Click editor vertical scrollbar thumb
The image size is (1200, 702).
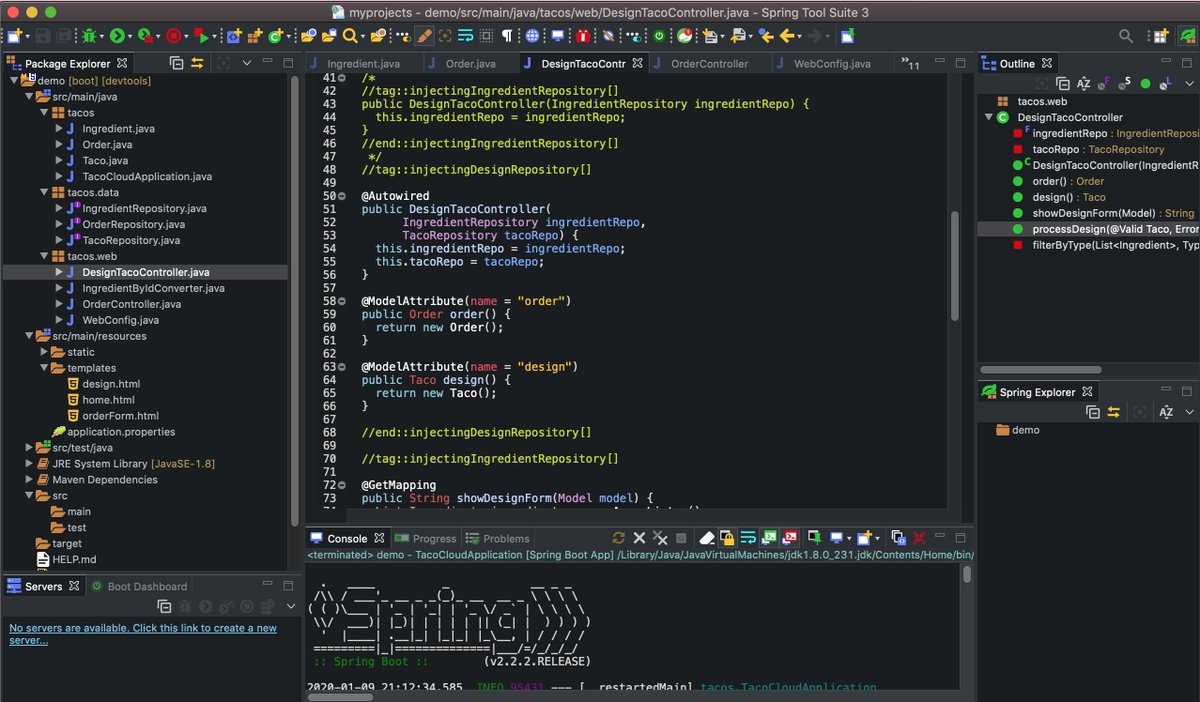click(x=955, y=265)
